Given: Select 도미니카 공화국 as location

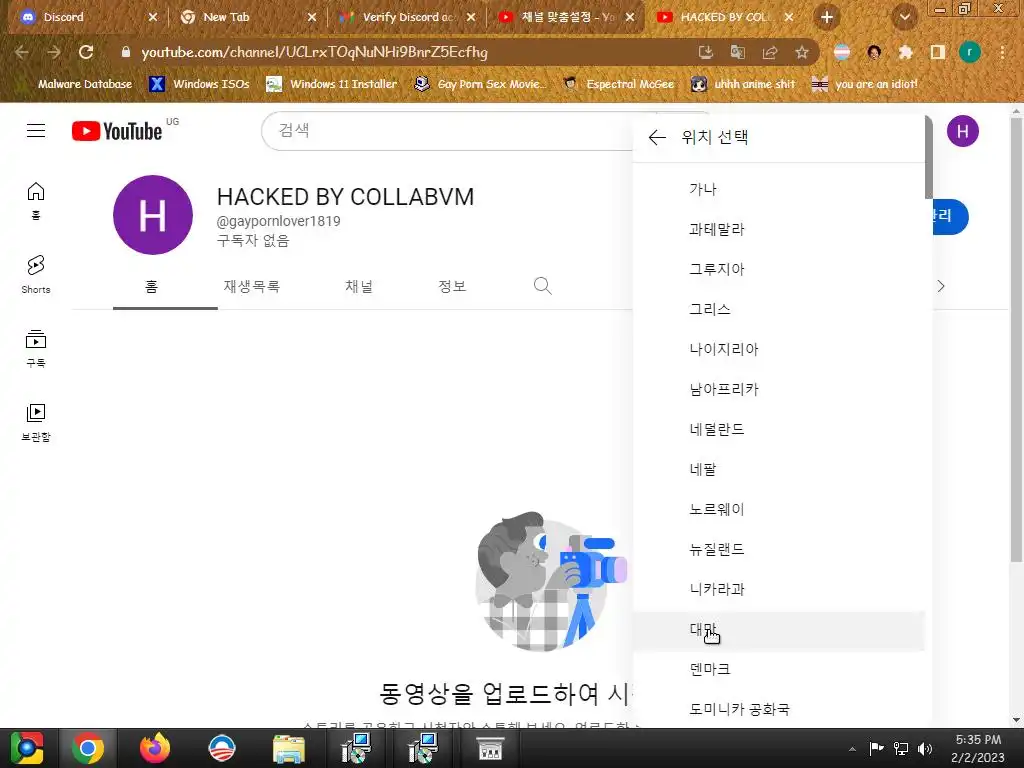Looking at the screenshot, I should coord(779,709).
